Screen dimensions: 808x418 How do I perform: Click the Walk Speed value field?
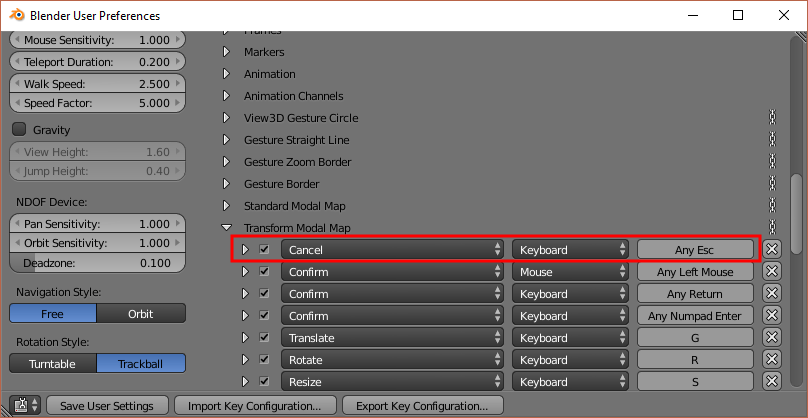(97, 83)
